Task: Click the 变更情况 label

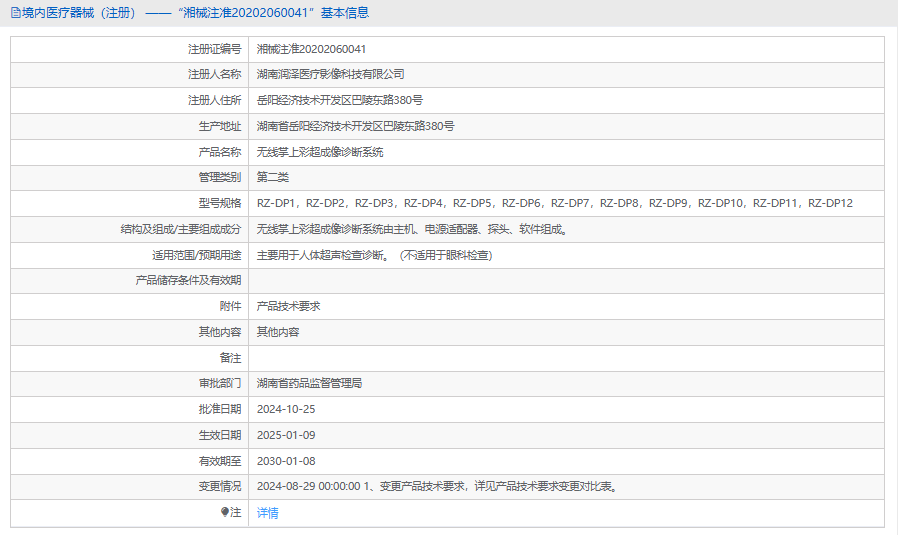Action: point(220,486)
